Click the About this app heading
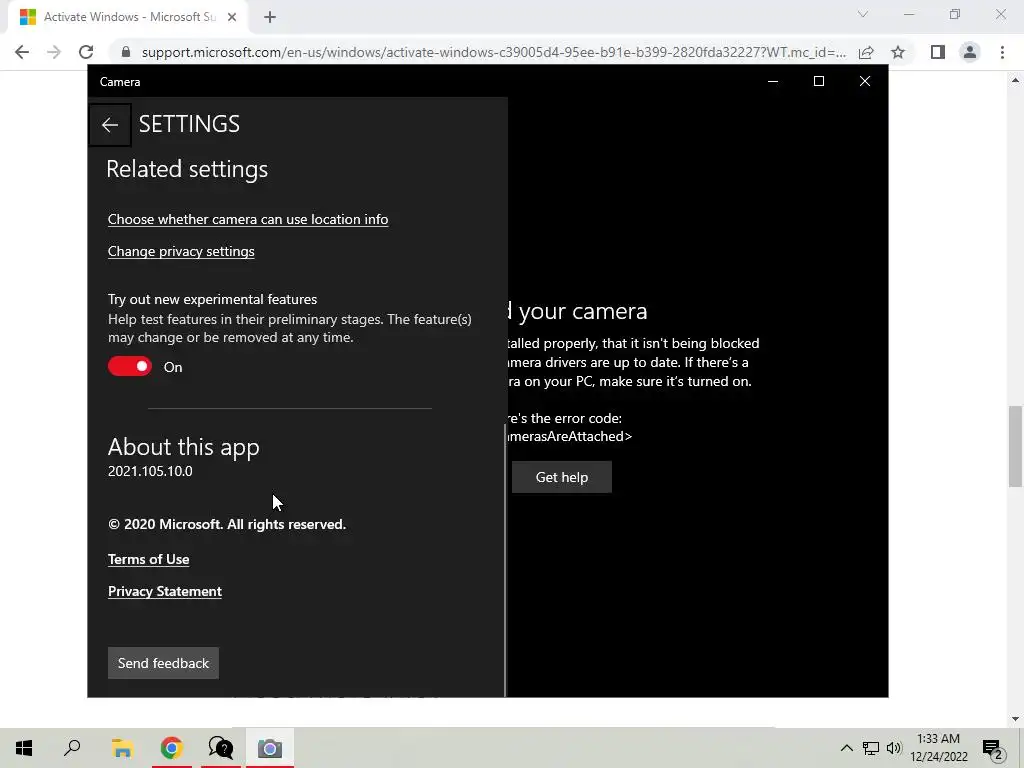 tap(184, 447)
